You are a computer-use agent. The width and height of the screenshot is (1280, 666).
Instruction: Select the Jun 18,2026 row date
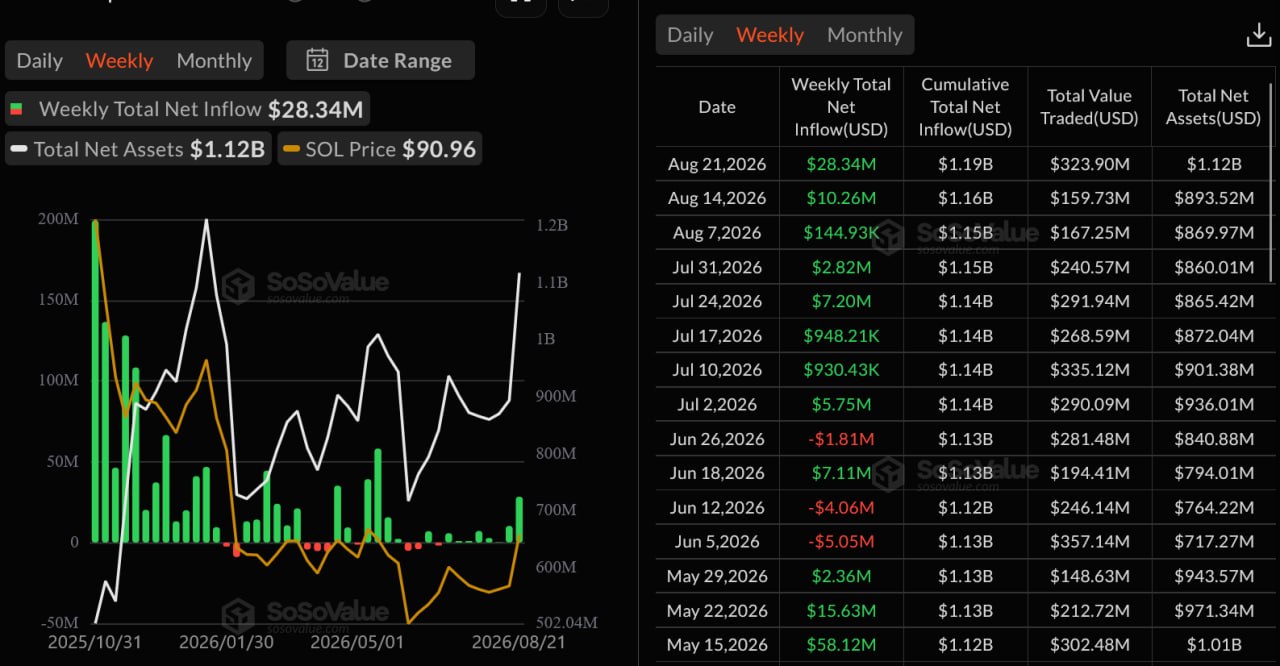coord(717,473)
